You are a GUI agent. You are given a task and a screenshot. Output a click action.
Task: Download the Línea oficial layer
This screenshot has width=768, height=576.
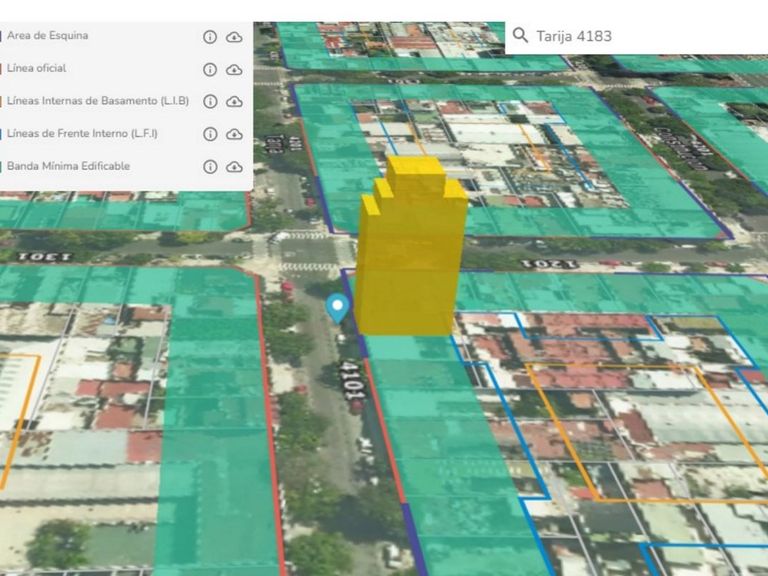[x=234, y=70]
